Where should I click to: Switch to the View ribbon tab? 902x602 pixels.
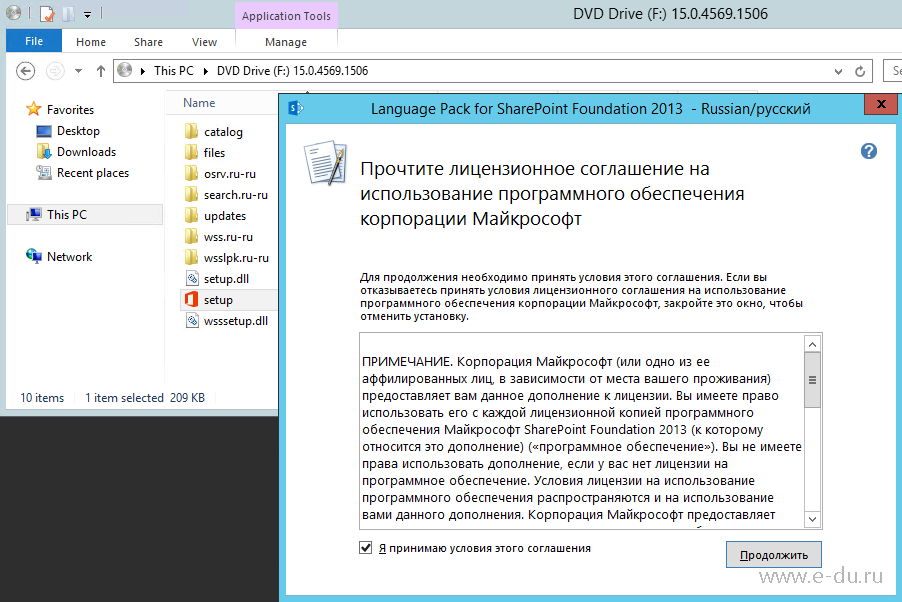[204, 41]
